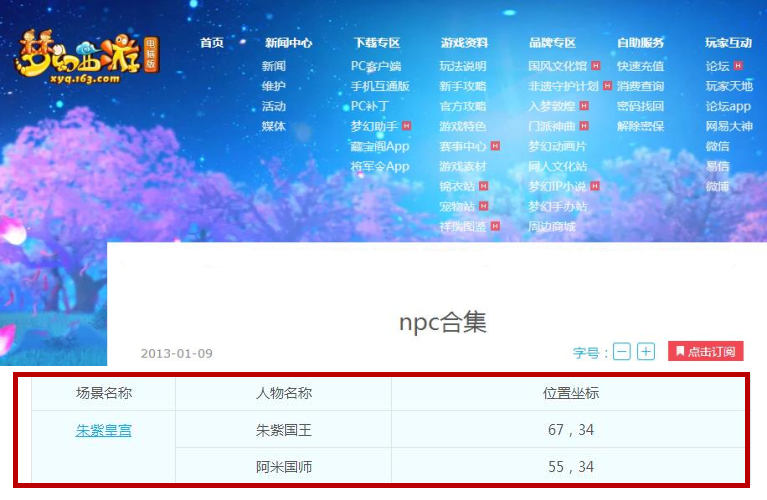This screenshot has height=500, width=767.
Task: Open the 锦衣站 link
Action: pos(457,186)
